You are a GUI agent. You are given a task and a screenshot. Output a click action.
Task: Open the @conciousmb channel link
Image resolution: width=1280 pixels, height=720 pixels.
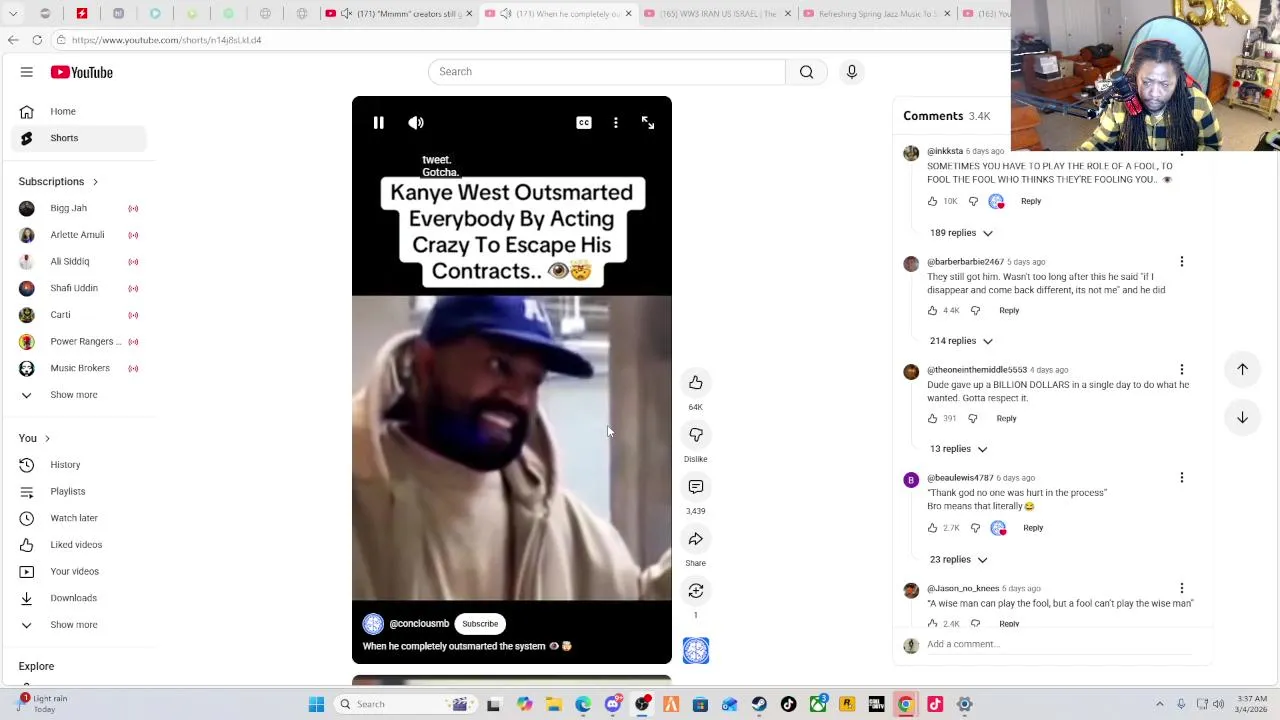pyautogui.click(x=419, y=624)
